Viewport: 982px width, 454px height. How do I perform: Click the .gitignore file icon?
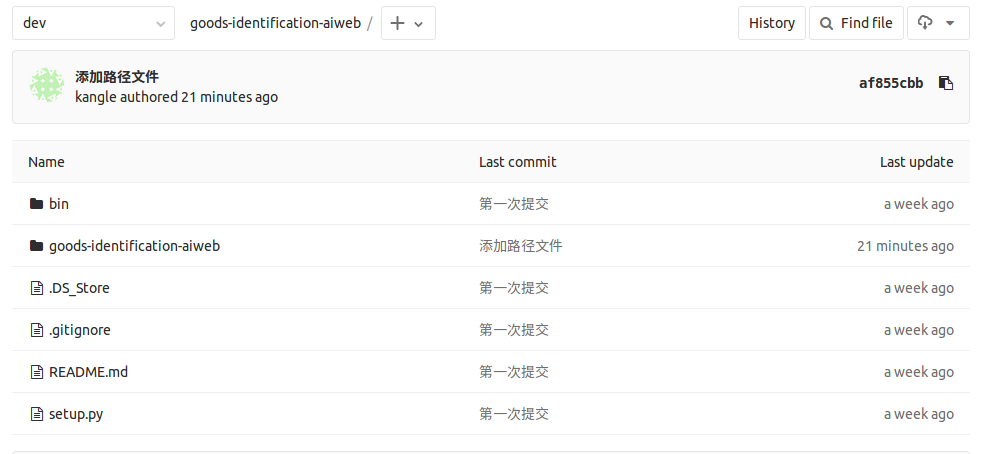pyautogui.click(x=37, y=330)
